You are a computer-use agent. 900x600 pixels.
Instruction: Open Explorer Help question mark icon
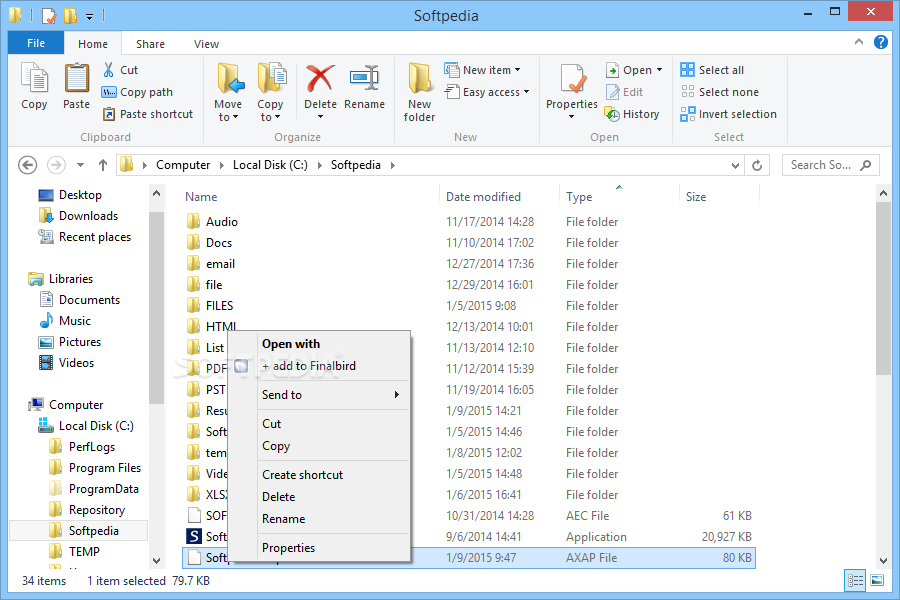[x=880, y=42]
